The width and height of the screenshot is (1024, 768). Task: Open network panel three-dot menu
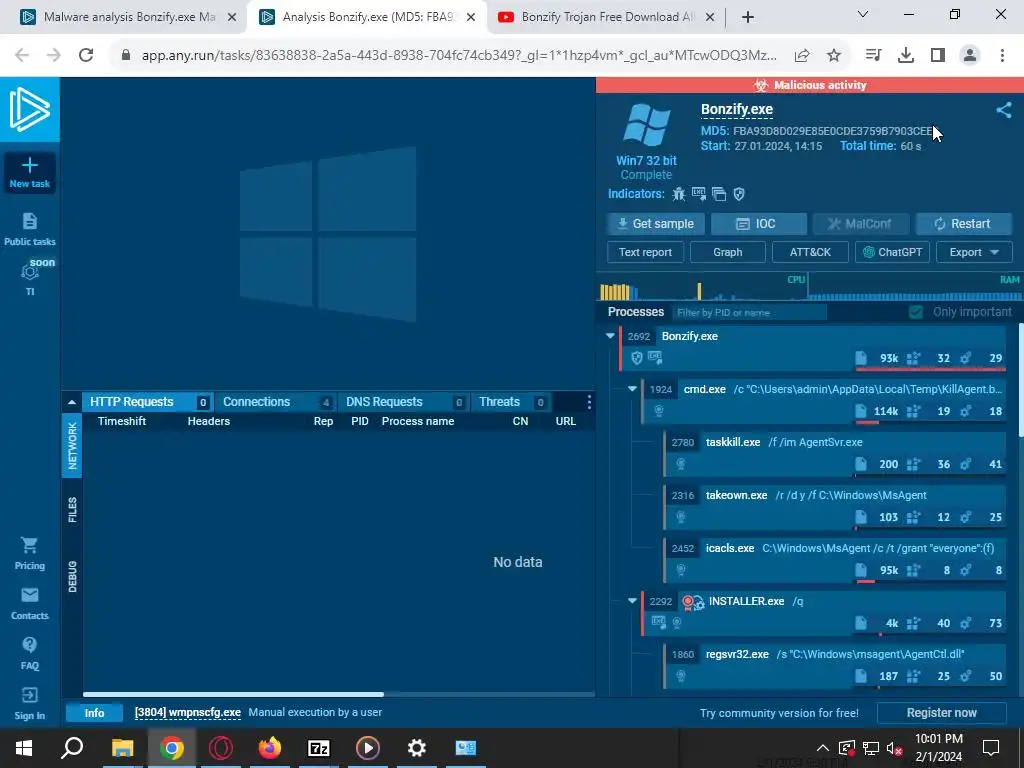[x=589, y=402]
